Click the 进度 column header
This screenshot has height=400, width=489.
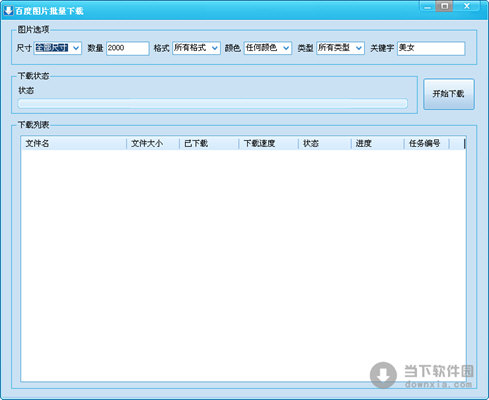click(x=377, y=144)
